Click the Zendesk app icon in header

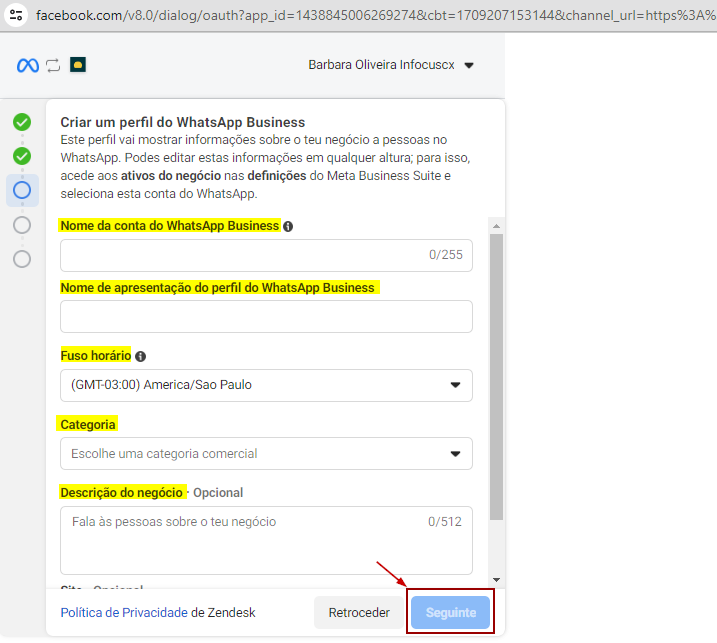tap(77, 65)
